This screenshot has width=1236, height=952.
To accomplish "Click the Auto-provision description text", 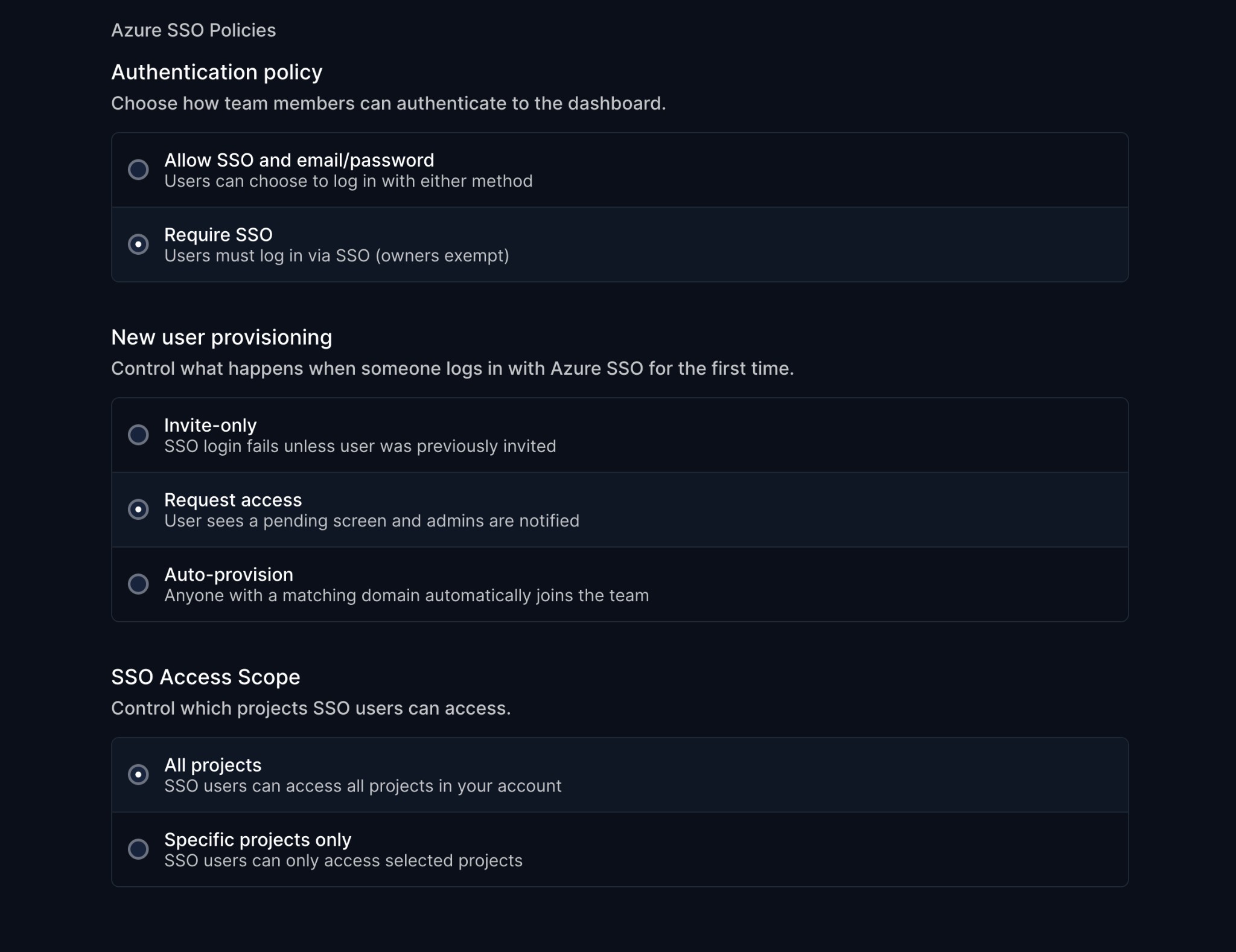I will [x=407, y=595].
